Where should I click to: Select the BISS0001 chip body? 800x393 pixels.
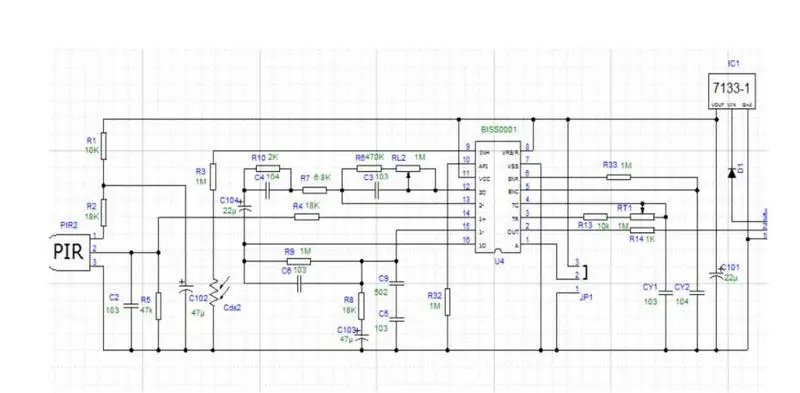click(x=498, y=197)
